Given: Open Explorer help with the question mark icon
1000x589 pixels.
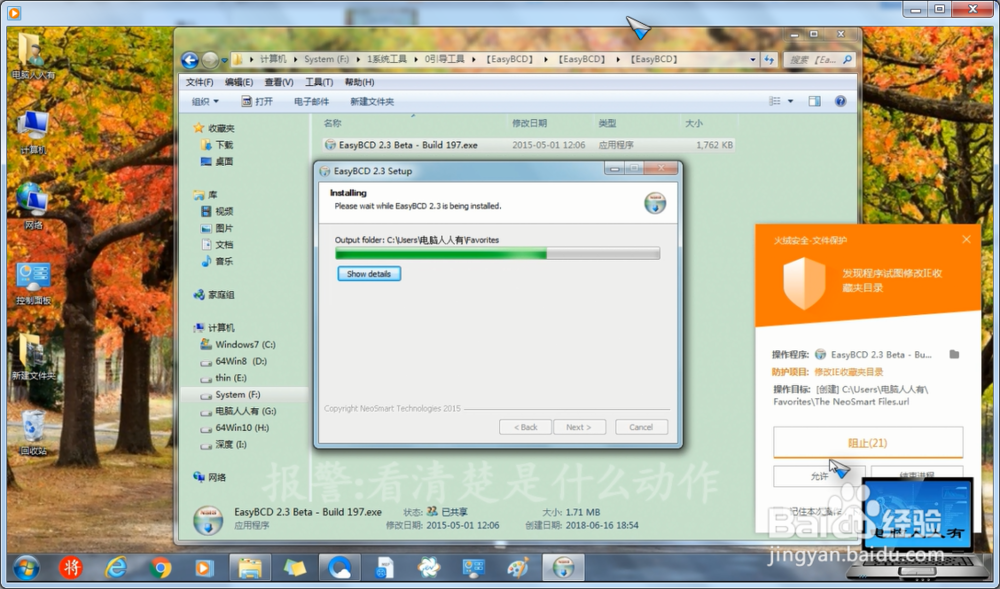Looking at the screenshot, I should (841, 101).
